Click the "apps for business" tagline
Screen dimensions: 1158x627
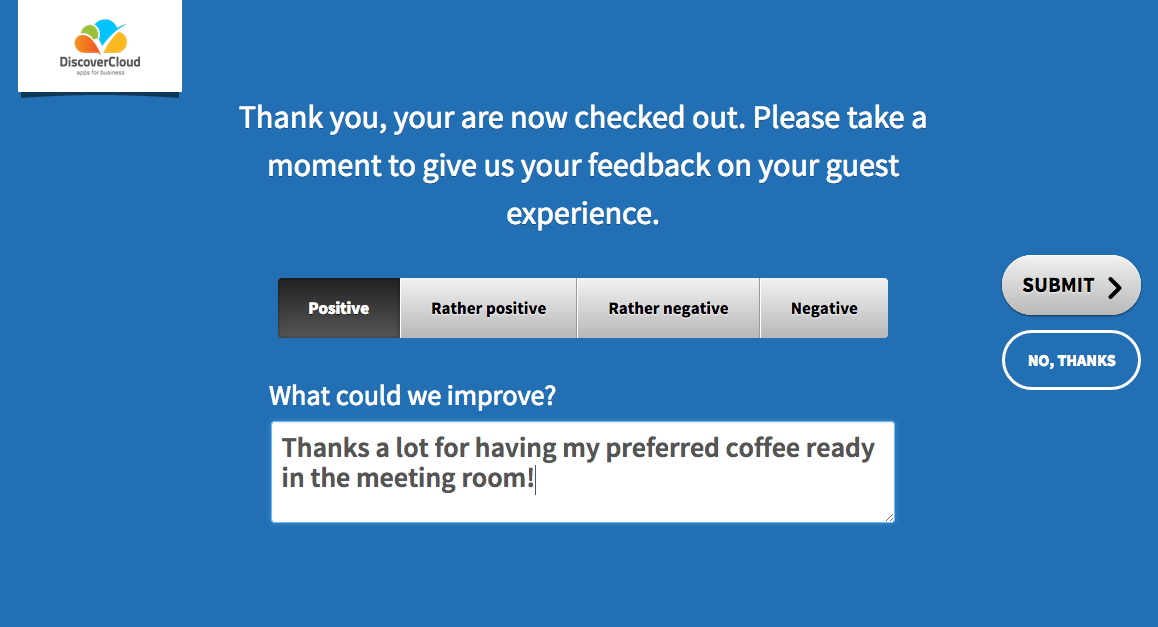coord(100,73)
